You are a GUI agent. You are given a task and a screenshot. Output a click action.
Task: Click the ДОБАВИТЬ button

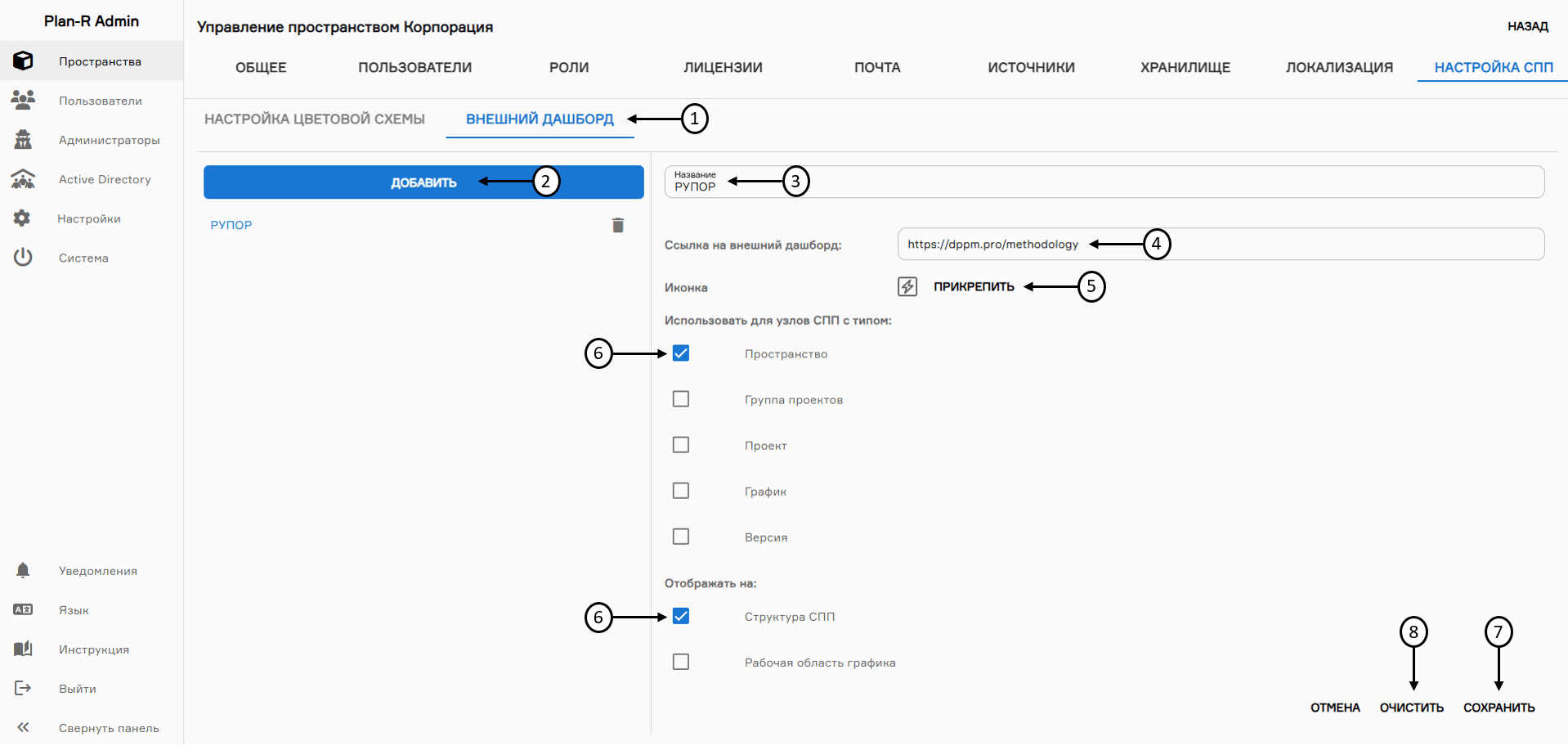(423, 182)
